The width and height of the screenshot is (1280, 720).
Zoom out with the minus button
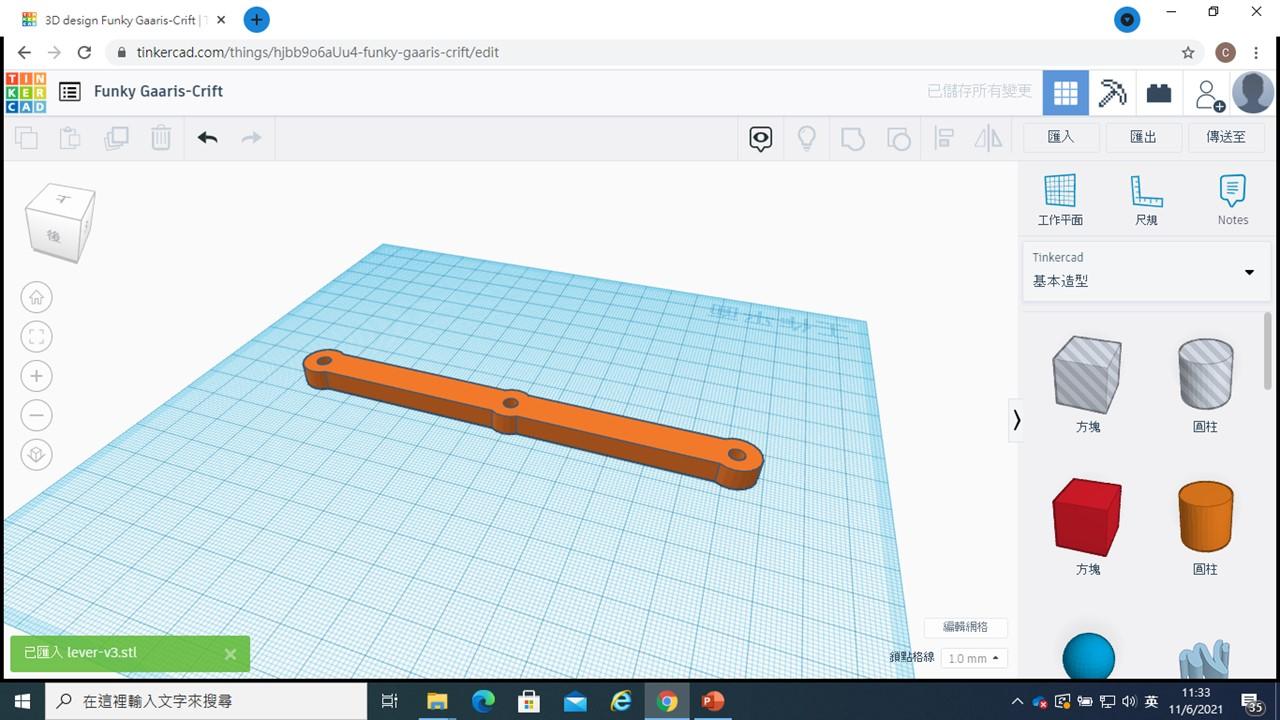[x=37, y=415]
